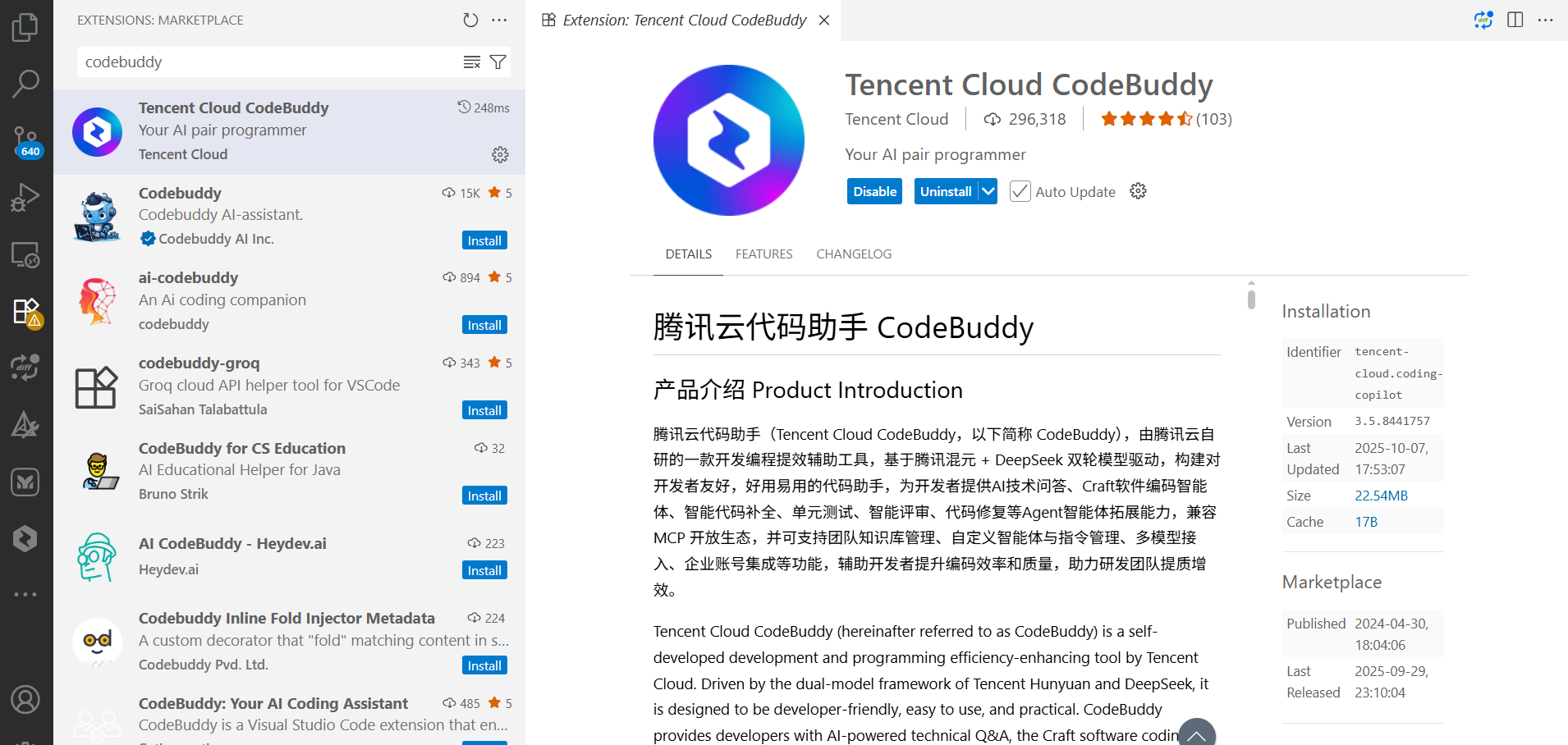The height and width of the screenshot is (745, 1568).
Task: Open the Tencent Cloud publisher link
Action: pyautogui.click(x=896, y=119)
